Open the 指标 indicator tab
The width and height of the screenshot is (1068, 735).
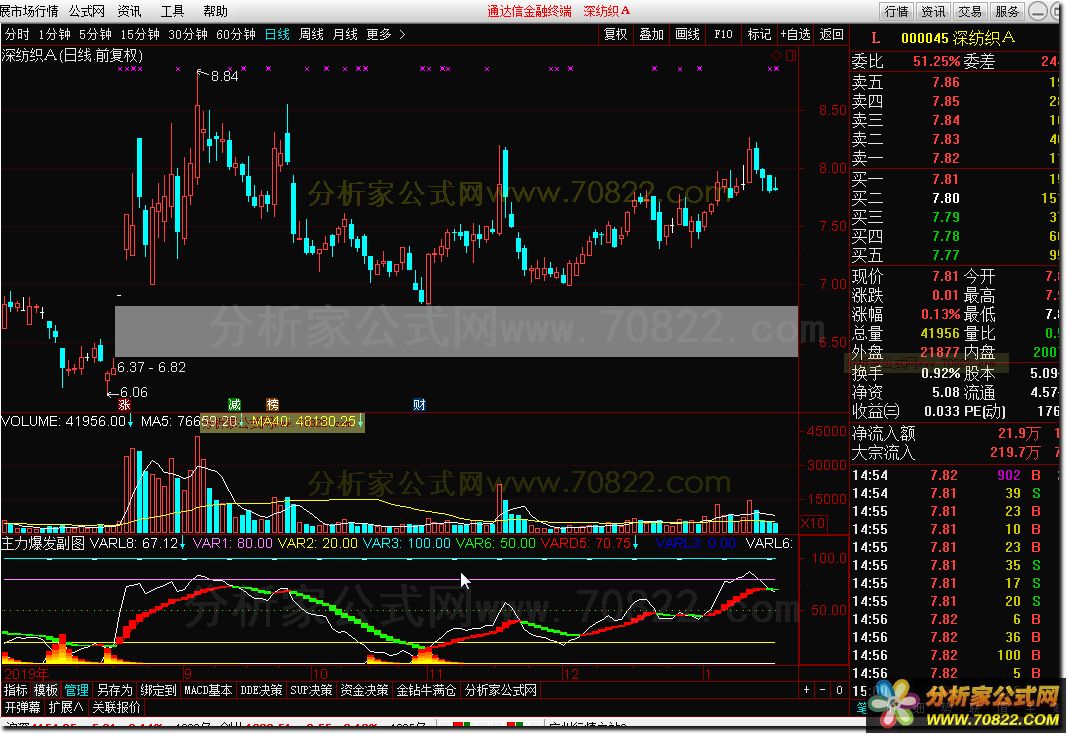click(16, 690)
